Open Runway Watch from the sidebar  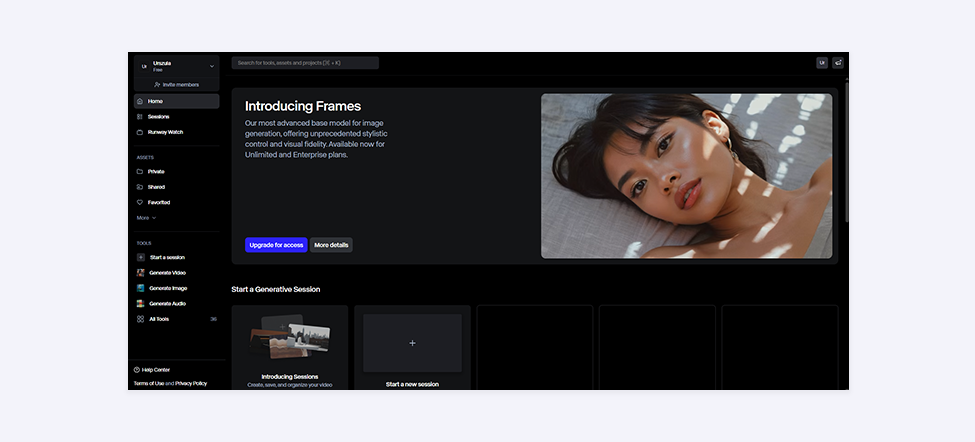[165, 132]
